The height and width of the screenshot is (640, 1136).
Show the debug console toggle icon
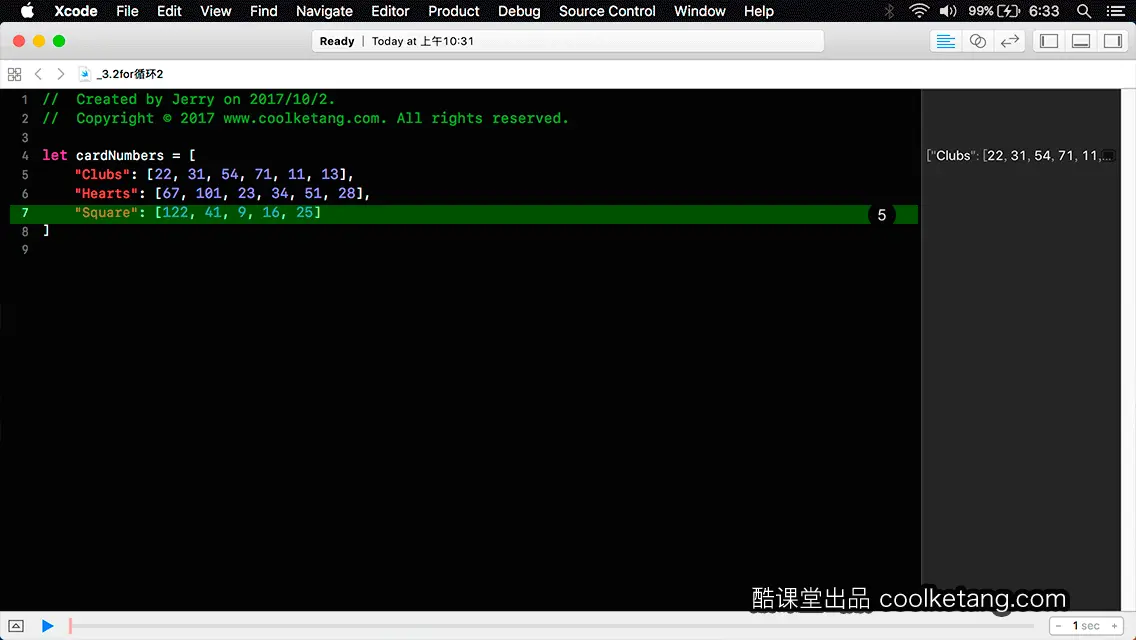point(16,626)
